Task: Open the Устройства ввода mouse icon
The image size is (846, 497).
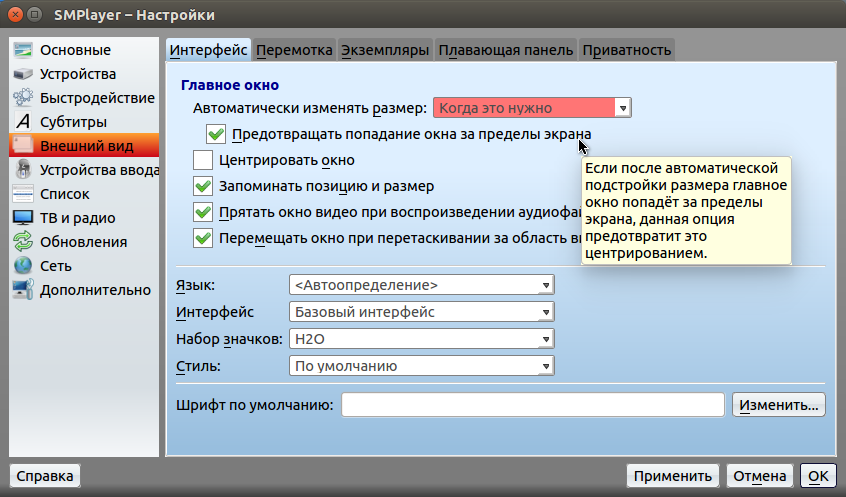Action: click(x=23, y=170)
